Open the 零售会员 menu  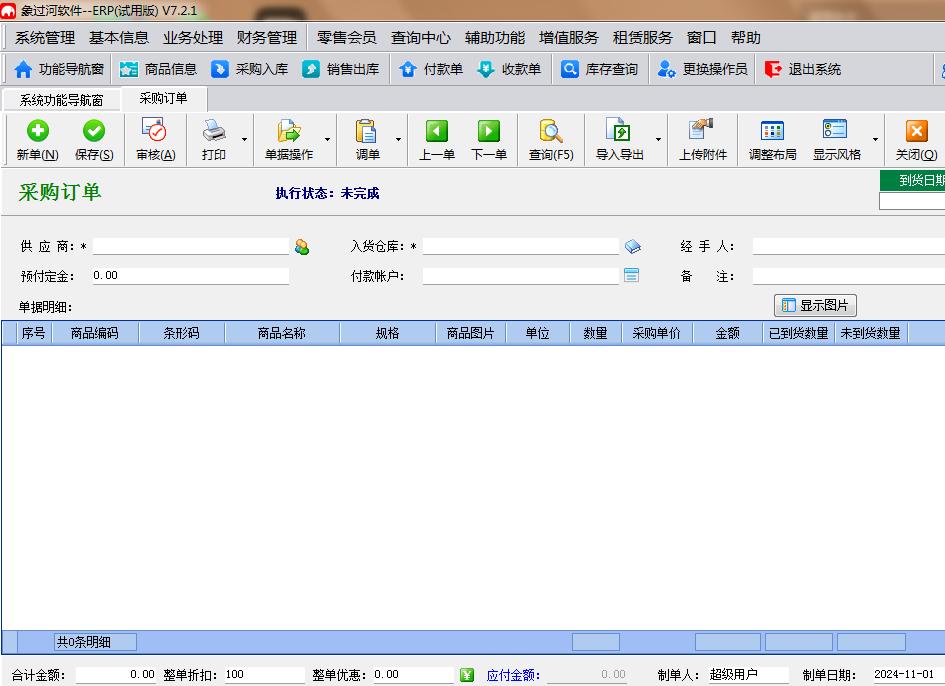click(347, 37)
